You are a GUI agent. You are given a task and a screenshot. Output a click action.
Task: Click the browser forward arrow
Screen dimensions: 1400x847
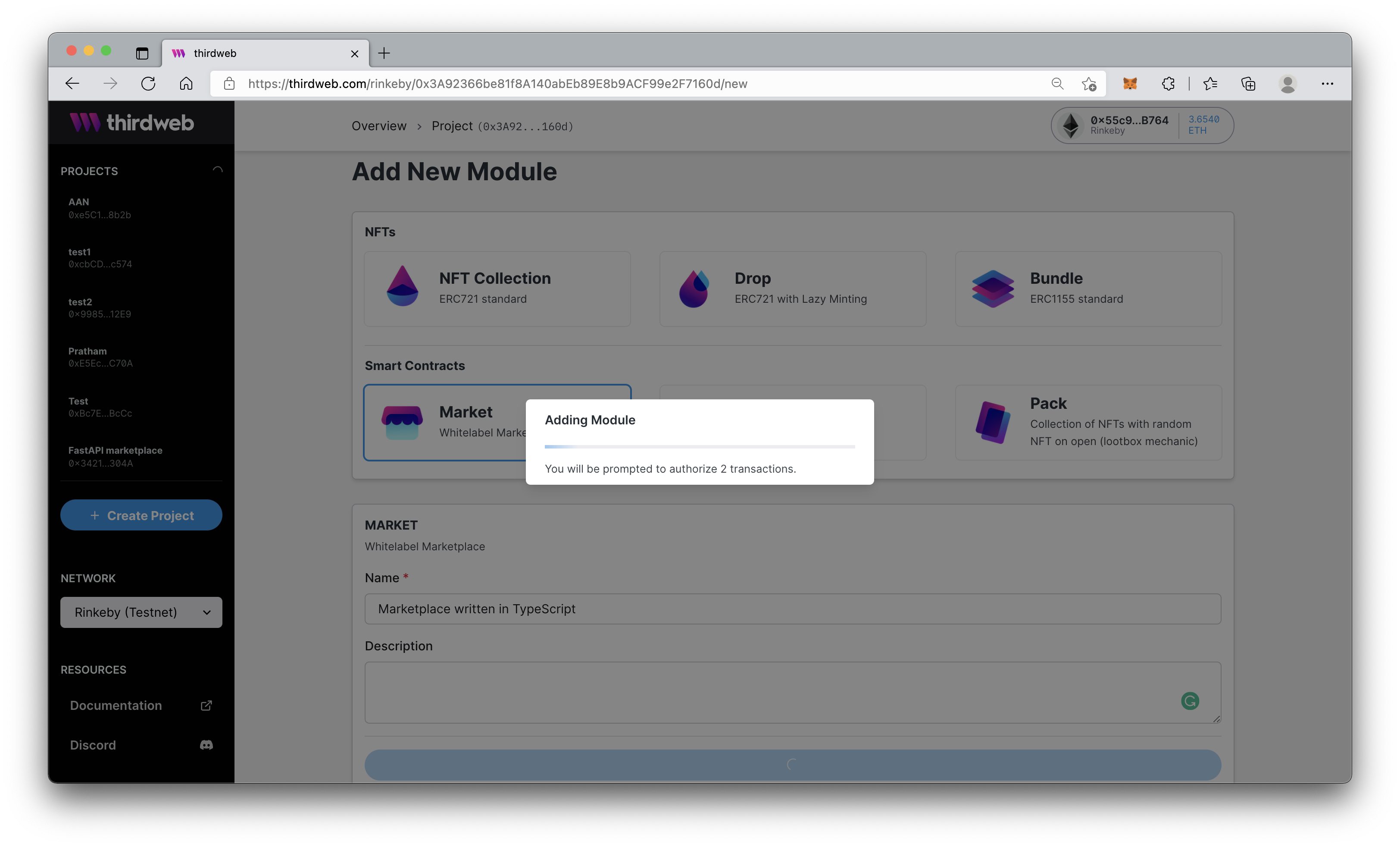pyautogui.click(x=110, y=84)
